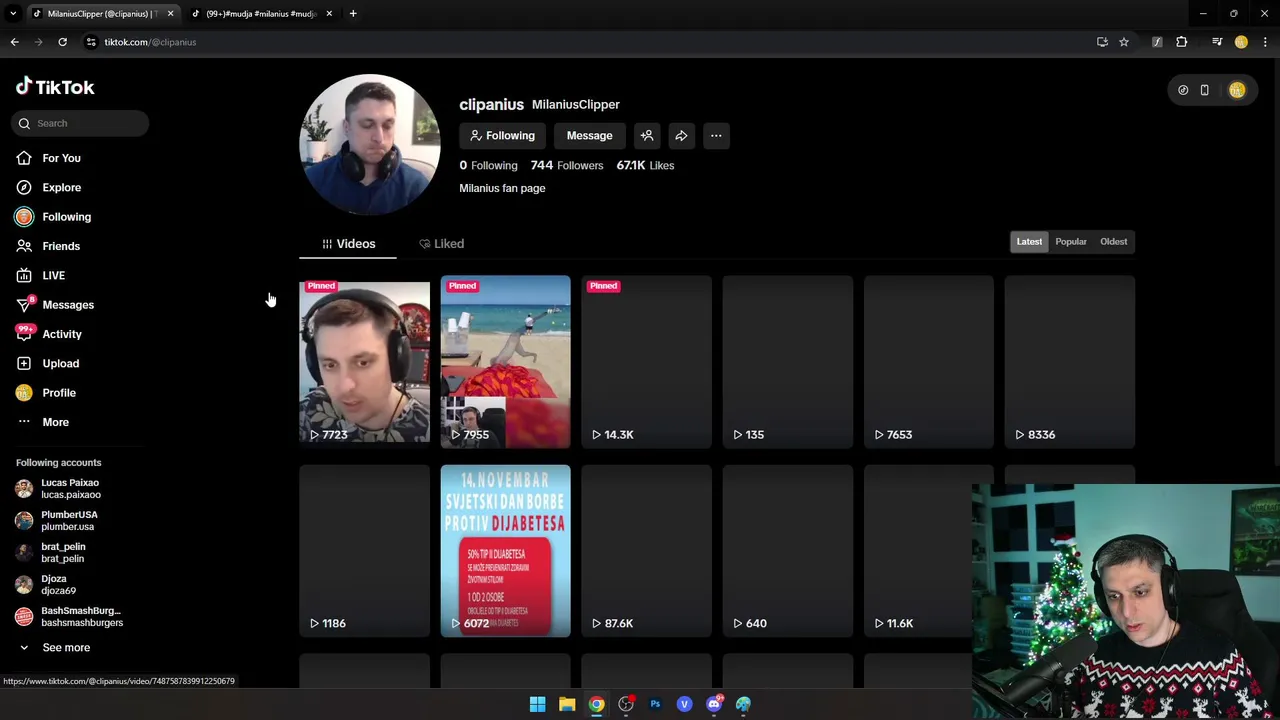
Task: Open the video with 1186 views
Action: click(364, 550)
